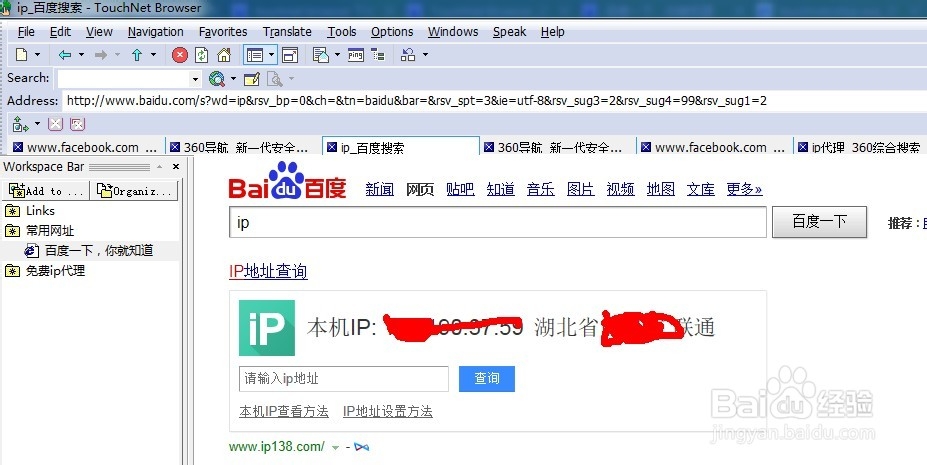
Task: Open the 贴吧 link
Action: [x=461, y=189]
